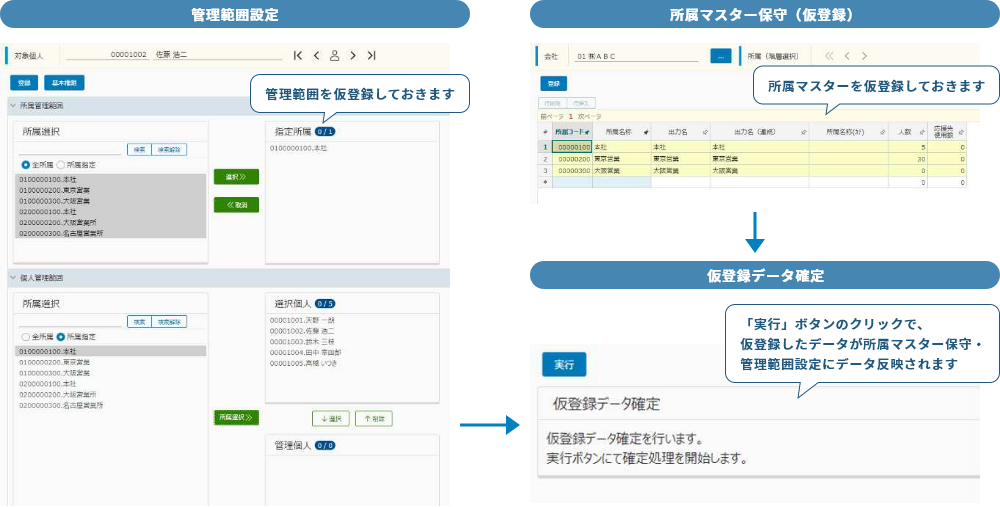Click green ≪取消 button

pos(236,205)
